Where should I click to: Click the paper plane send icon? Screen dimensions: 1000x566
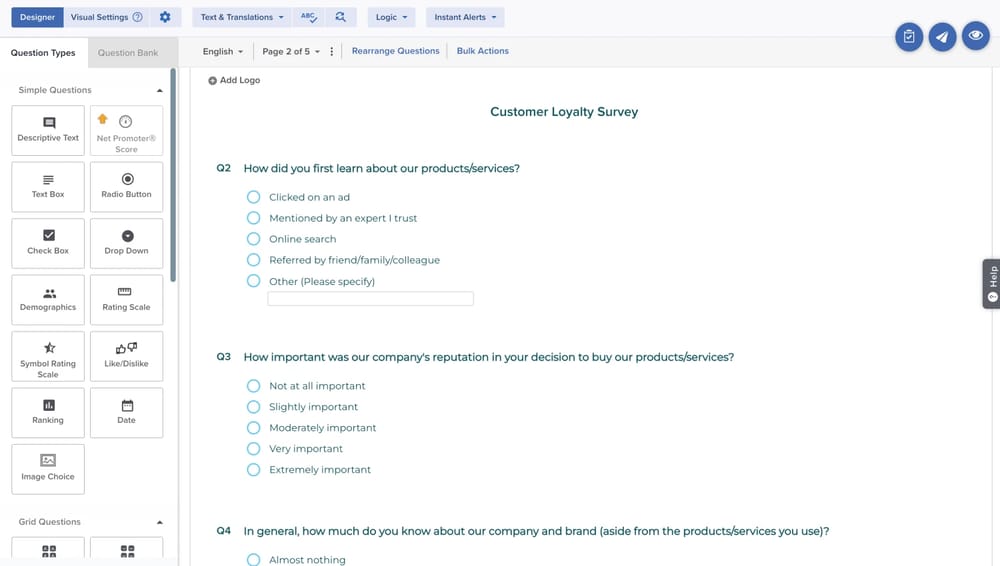point(942,37)
